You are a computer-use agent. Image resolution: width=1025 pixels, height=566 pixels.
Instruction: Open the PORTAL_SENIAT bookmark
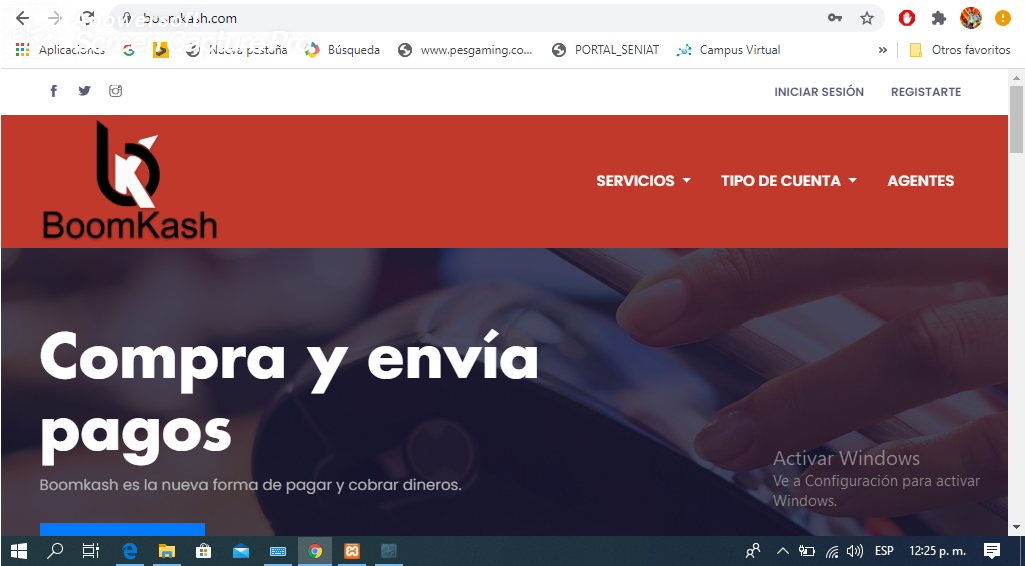[605, 50]
